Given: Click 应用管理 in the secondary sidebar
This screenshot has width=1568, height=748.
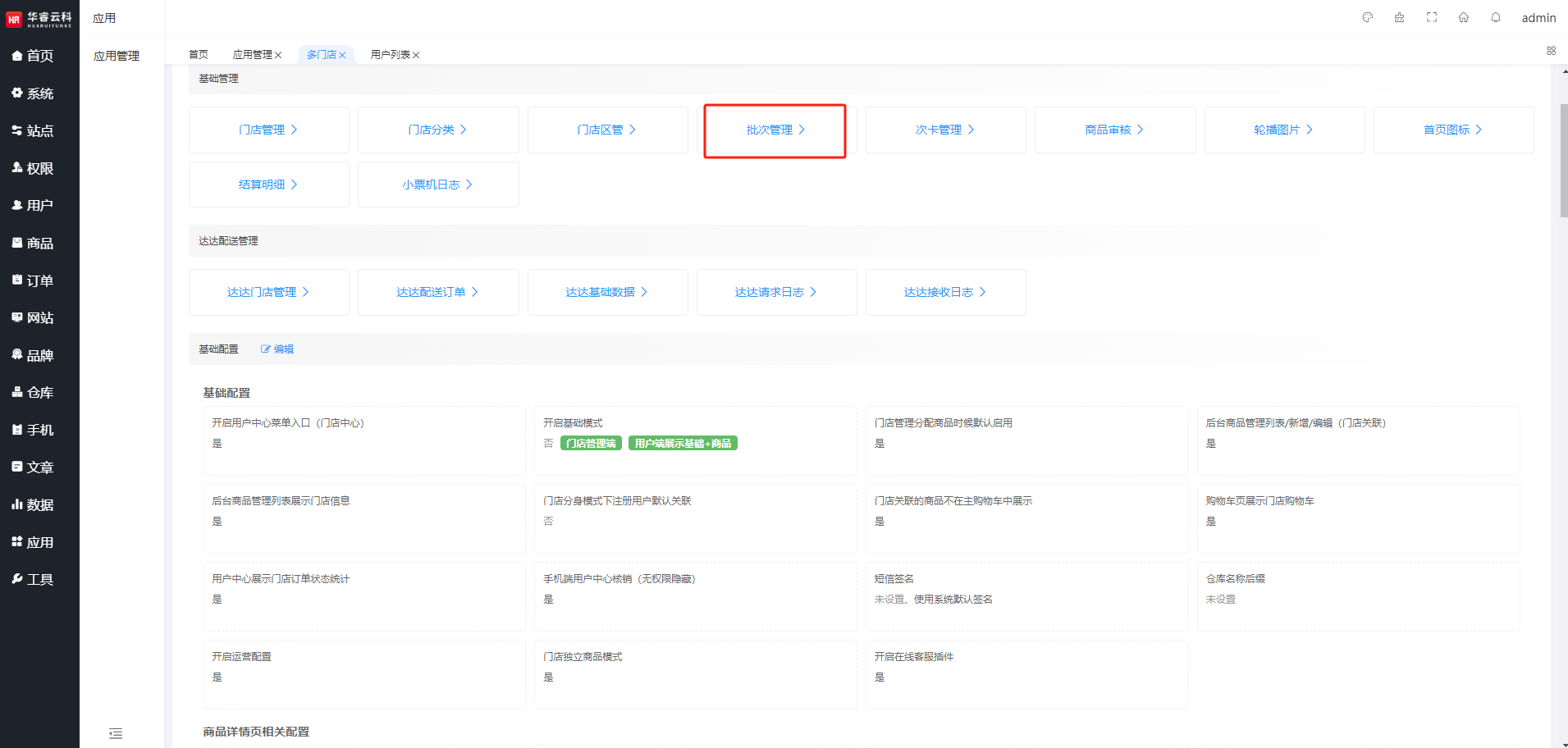Looking at the screenshot, I should [x=117, y=56].
